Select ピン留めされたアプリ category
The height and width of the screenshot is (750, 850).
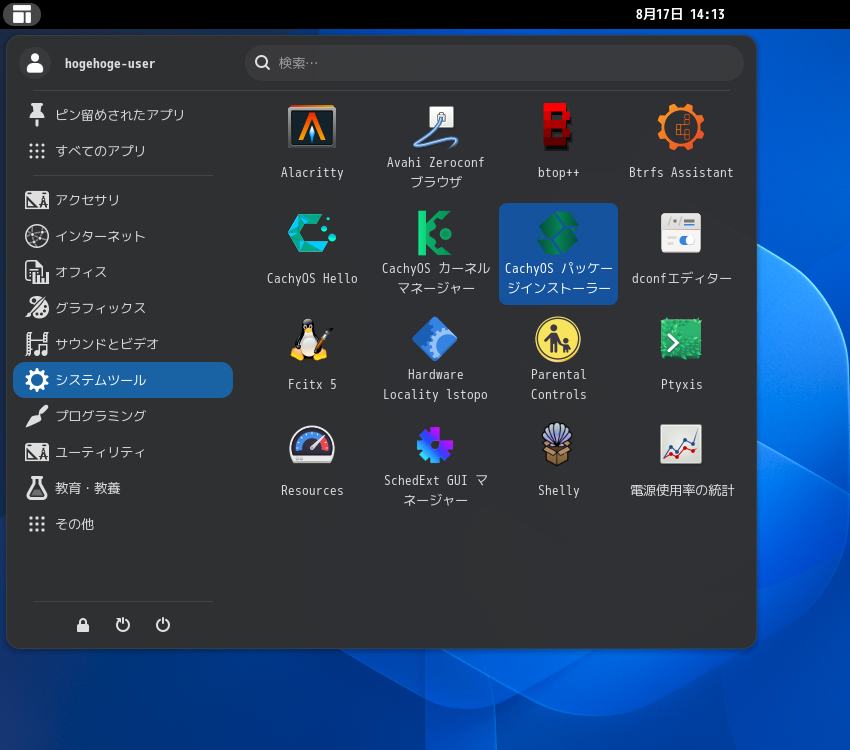(x=123, y=114)
